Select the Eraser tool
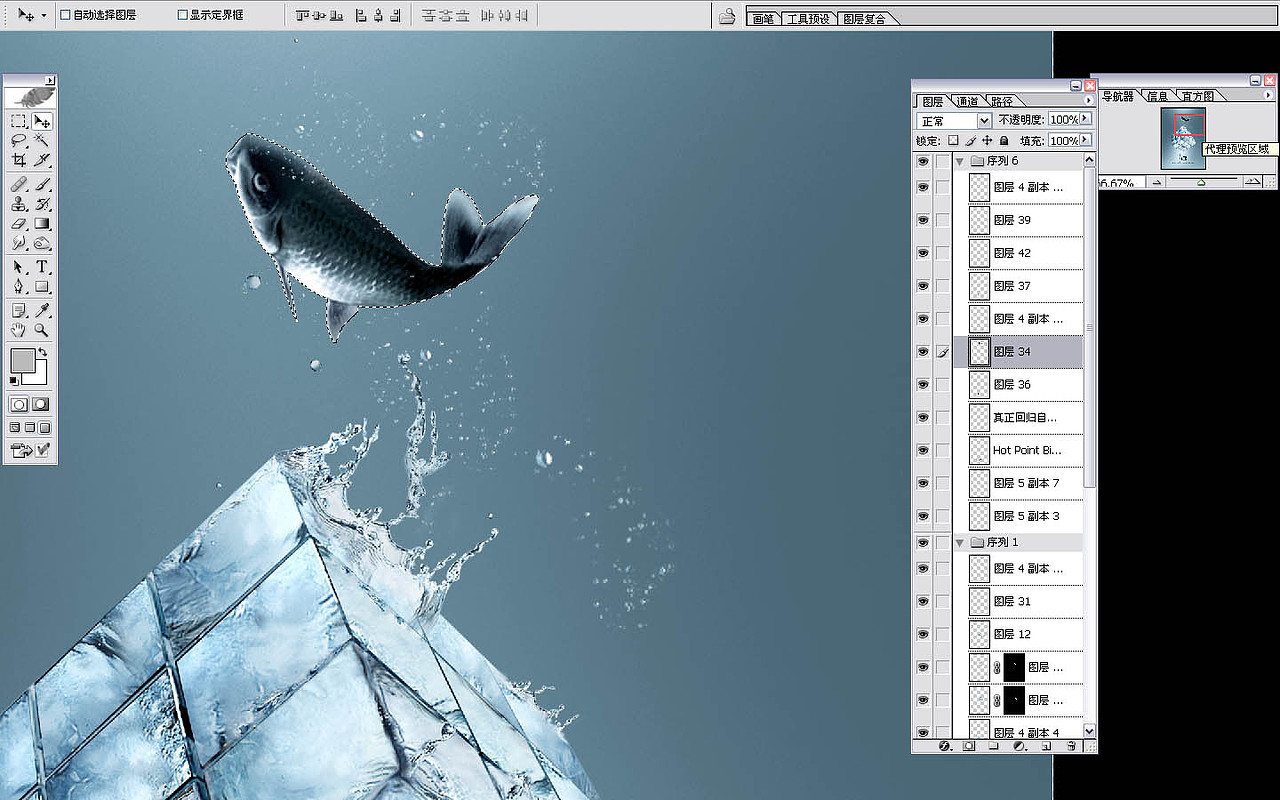This screenshot has width=1280, height=800. point(19,223)
